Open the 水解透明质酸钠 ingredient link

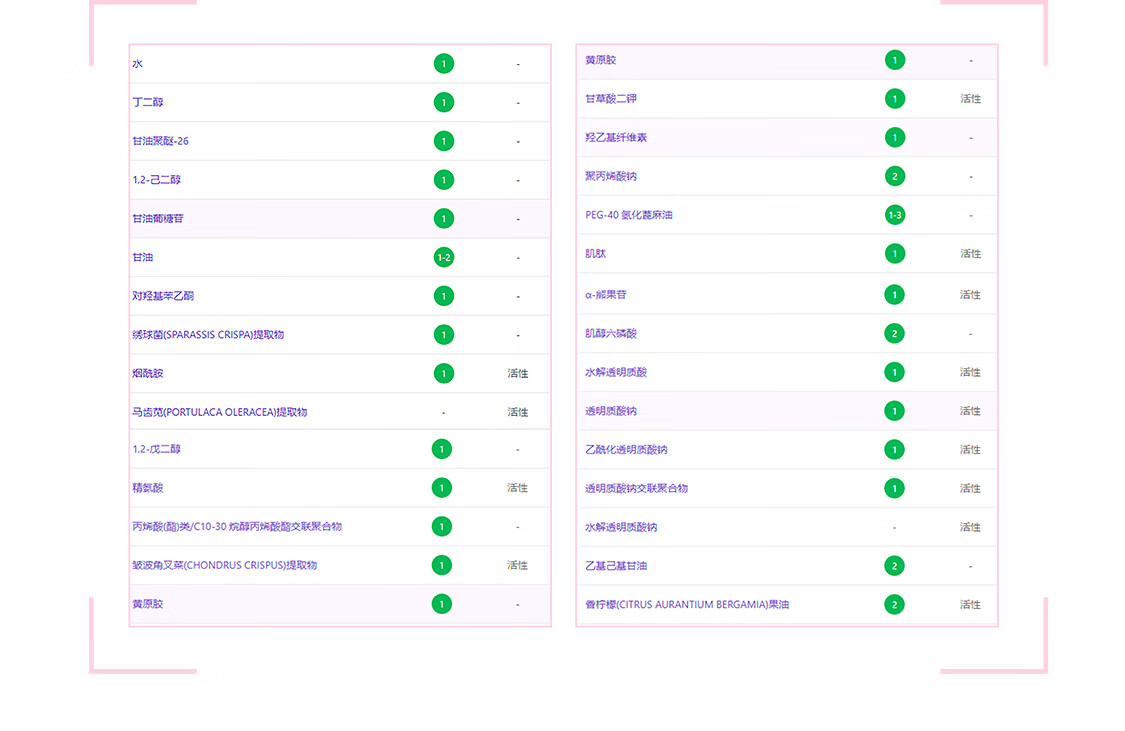click(621, 527)
